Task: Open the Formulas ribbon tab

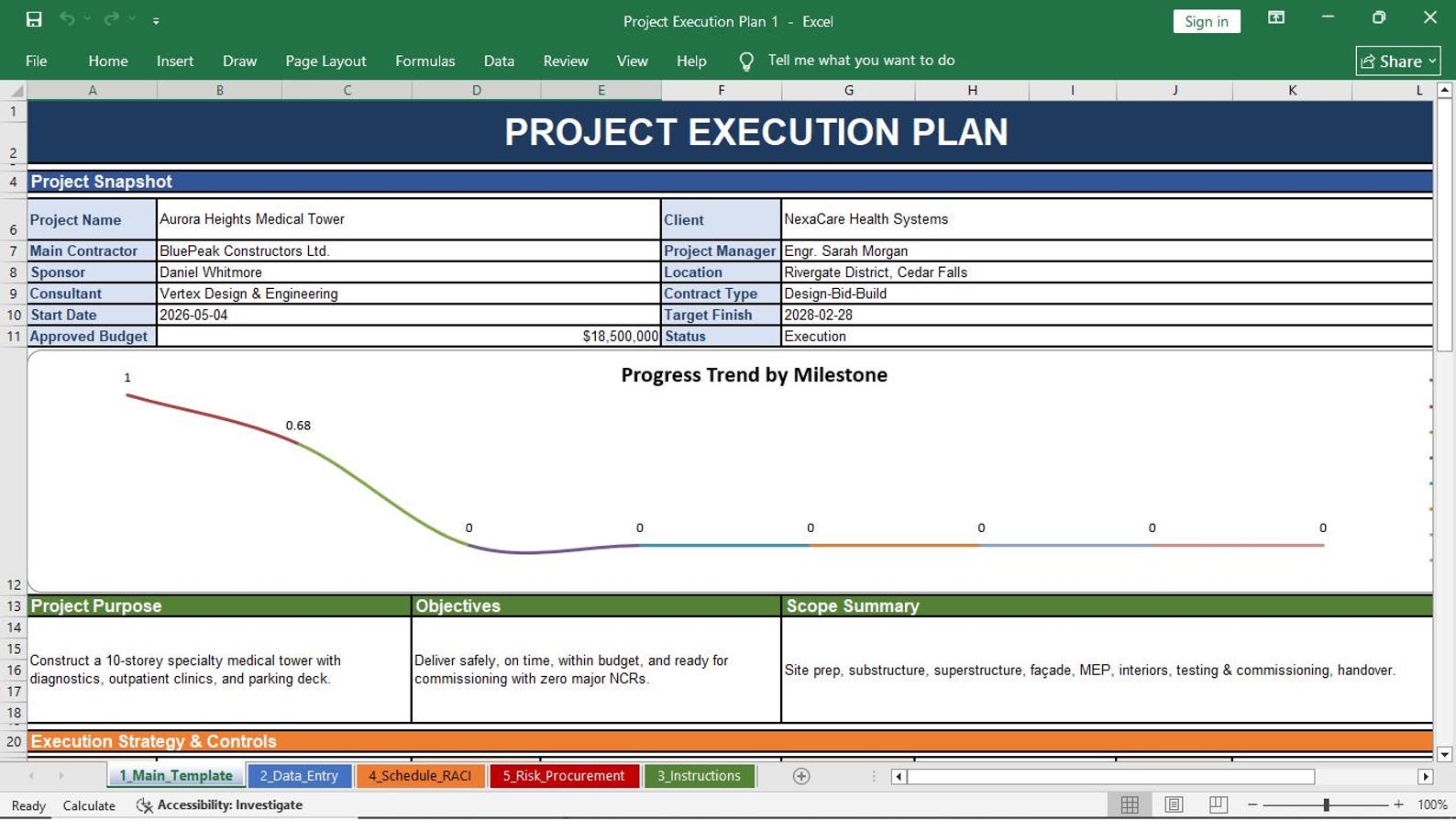Action: pyautogui.click(x=425, y=61)
